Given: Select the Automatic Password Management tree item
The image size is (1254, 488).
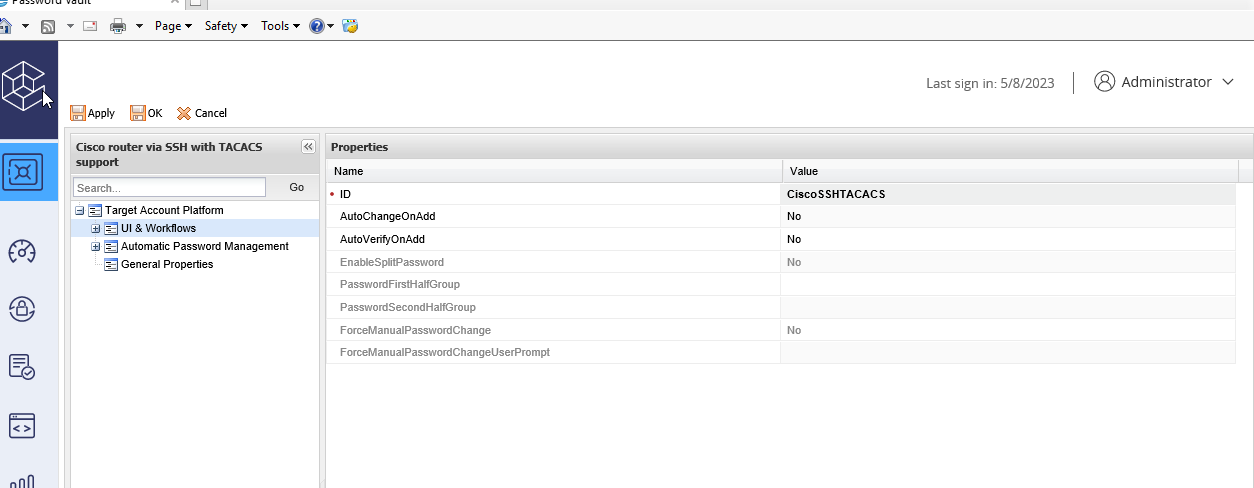Looking at the screenshot, I should click(205, 246).
